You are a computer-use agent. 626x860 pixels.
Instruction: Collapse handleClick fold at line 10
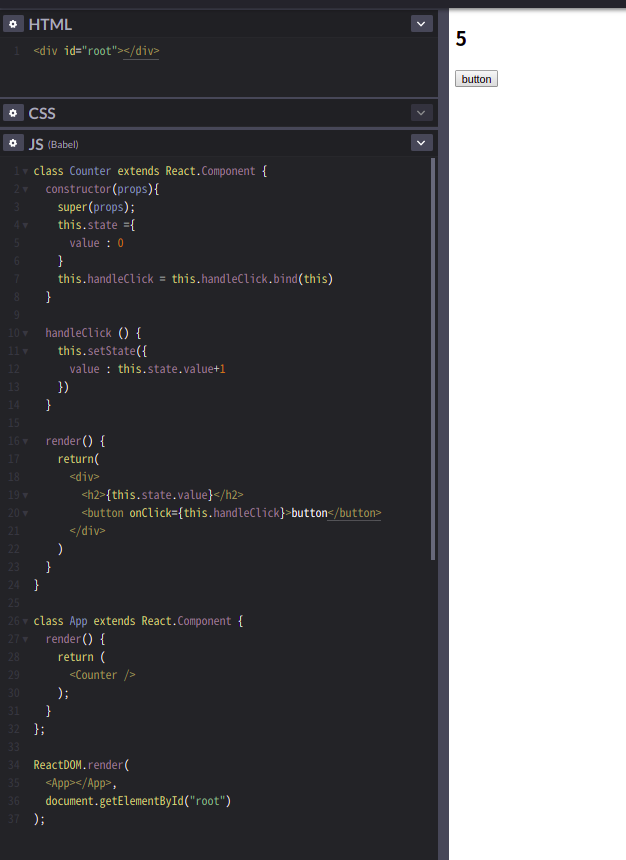(x=25, y=333)
